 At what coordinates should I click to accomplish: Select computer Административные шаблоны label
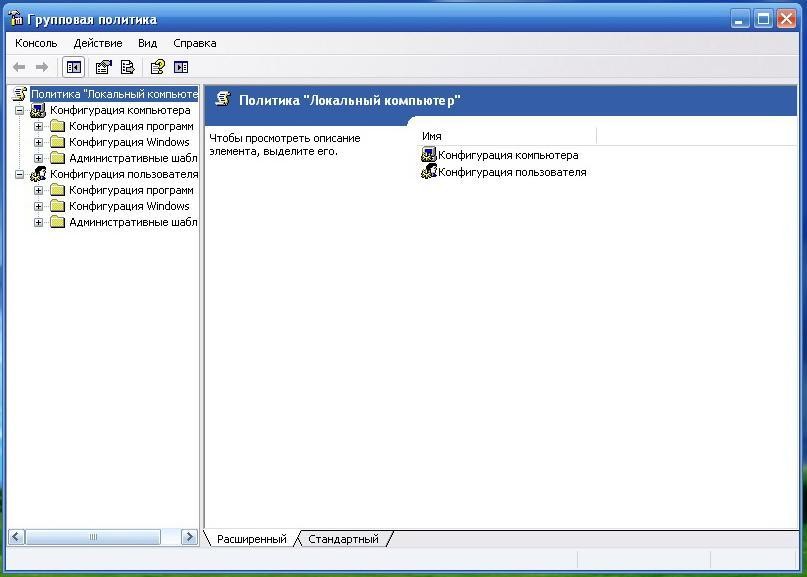[x=133, y=158]
